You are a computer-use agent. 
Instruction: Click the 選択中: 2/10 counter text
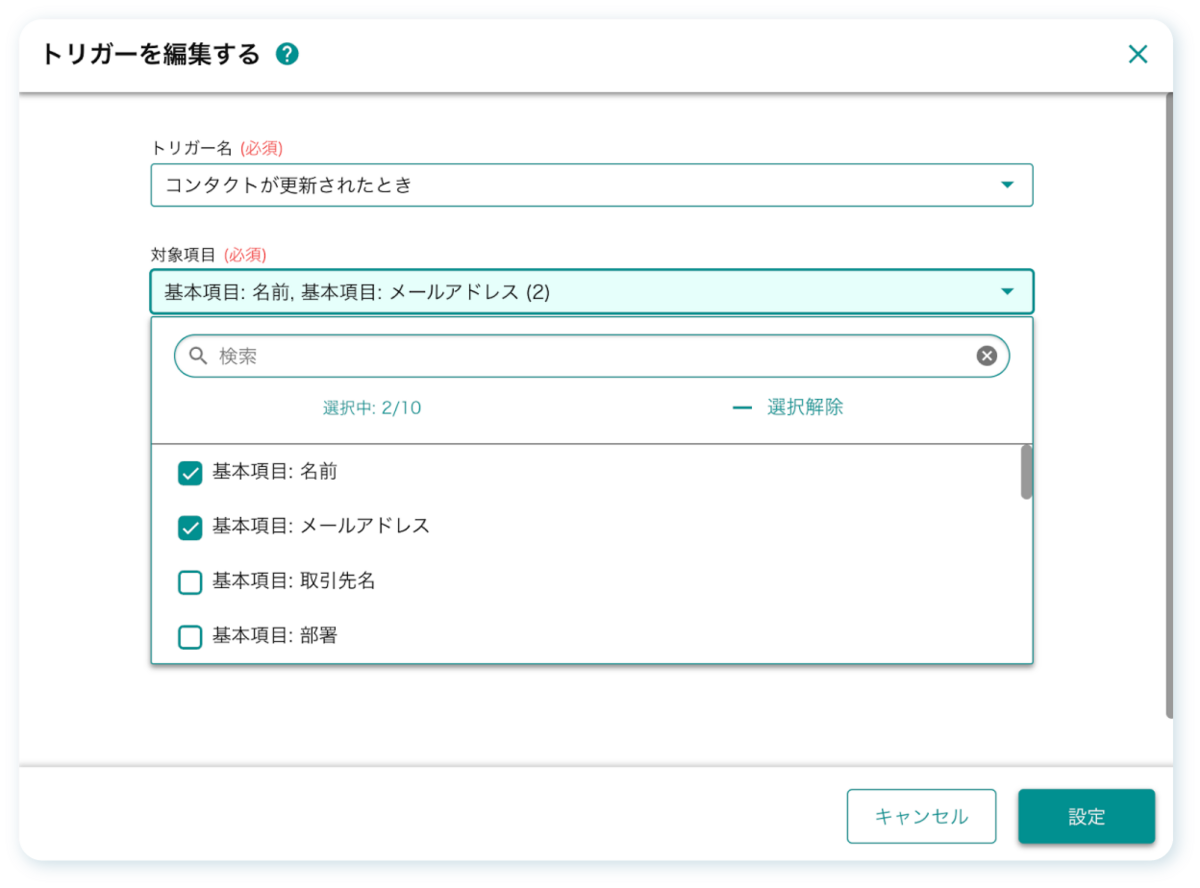click(x=371, y=408)
